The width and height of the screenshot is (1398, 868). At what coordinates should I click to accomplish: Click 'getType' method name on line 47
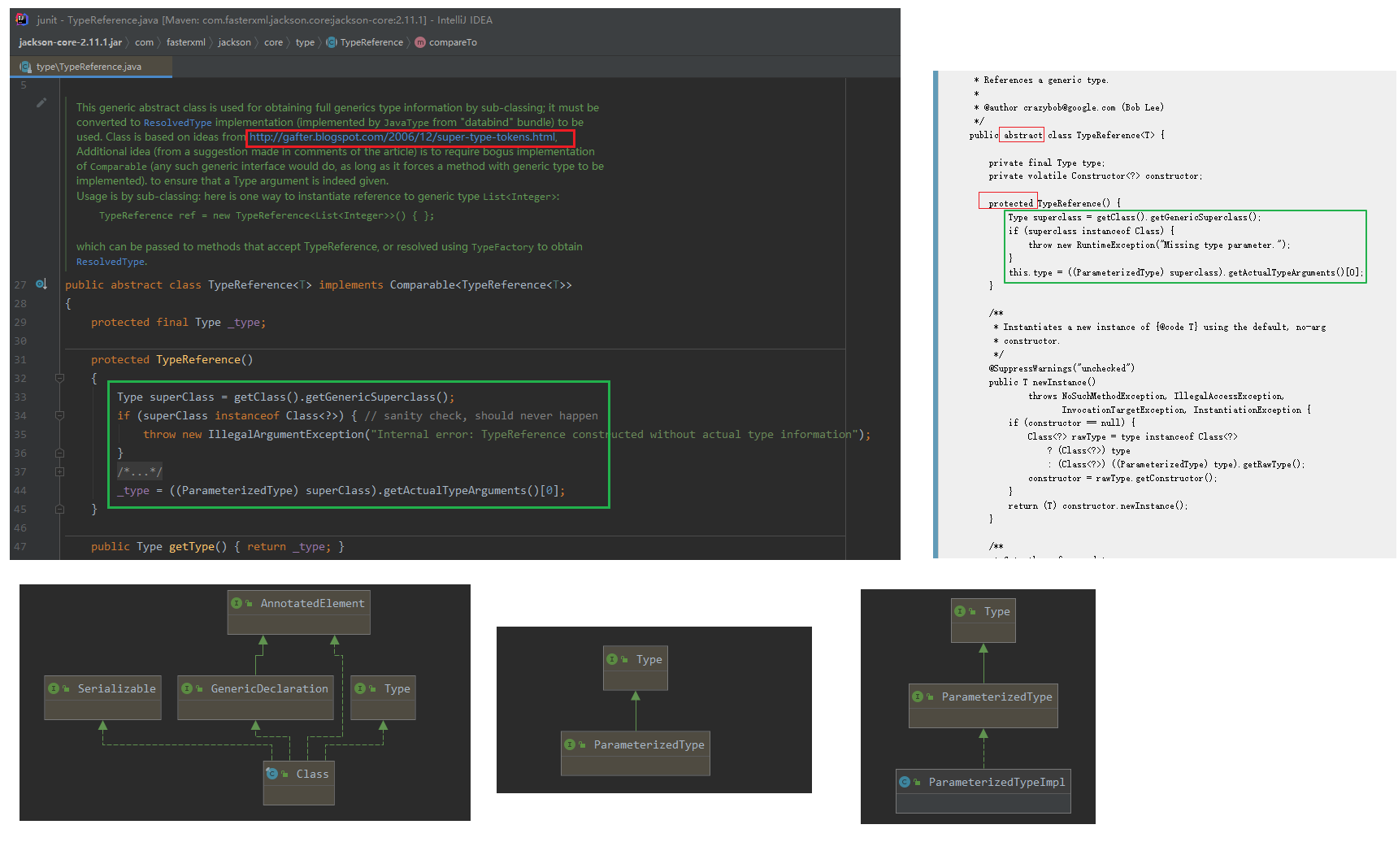192,546
